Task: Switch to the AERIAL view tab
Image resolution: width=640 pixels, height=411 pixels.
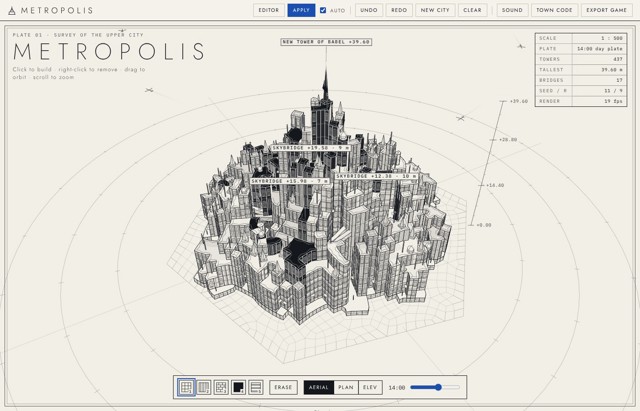Action: click(x=319, y=387)
